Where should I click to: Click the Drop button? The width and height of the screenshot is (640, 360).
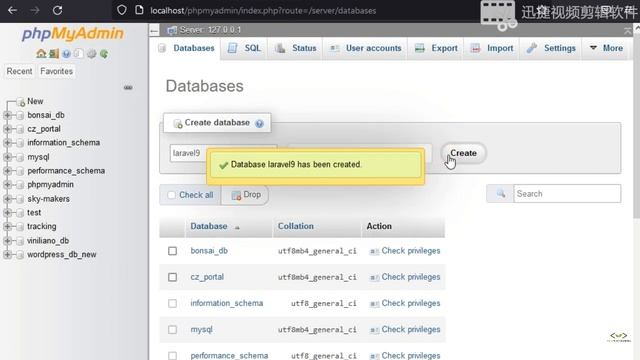coord(246,195)
